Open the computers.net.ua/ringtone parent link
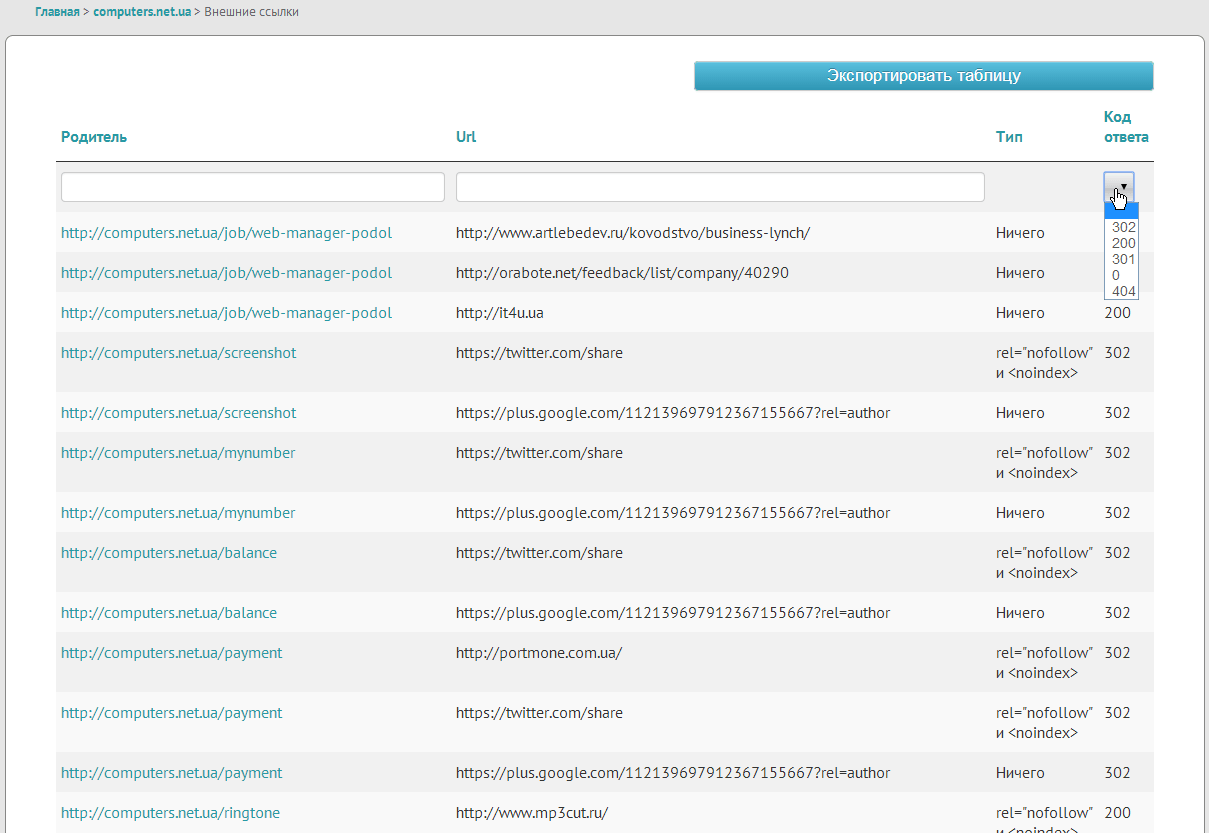This screenshot has height=833, width=1209. click(170, 813)
